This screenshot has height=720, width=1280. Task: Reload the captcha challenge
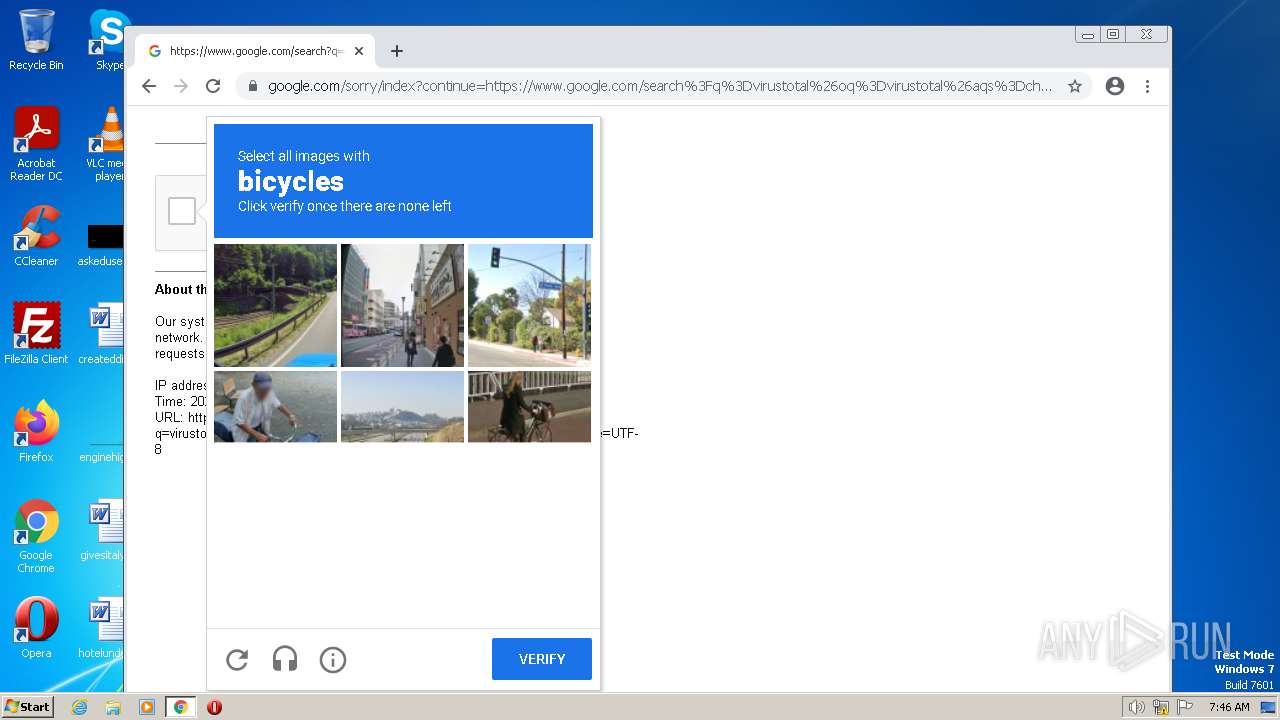(237, 659)
